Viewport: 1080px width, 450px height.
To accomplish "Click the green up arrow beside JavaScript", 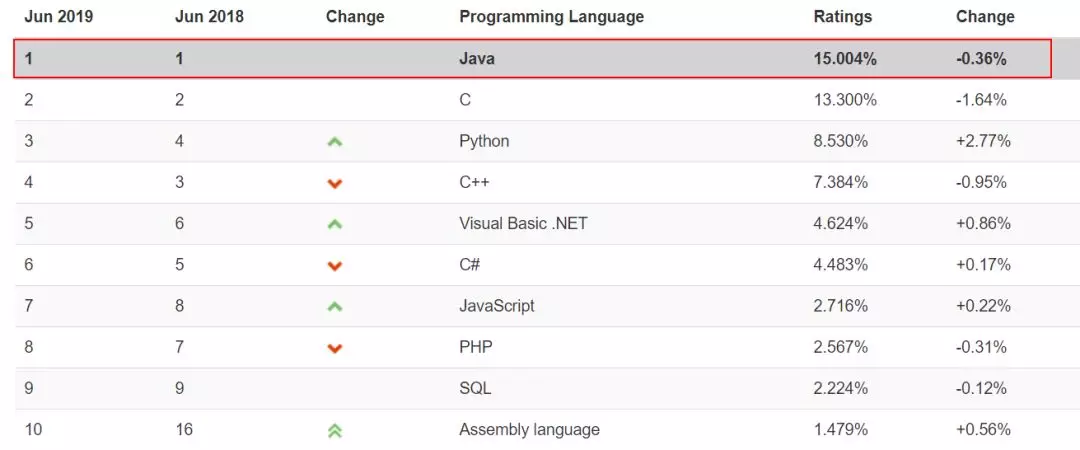I will [335, 306].
